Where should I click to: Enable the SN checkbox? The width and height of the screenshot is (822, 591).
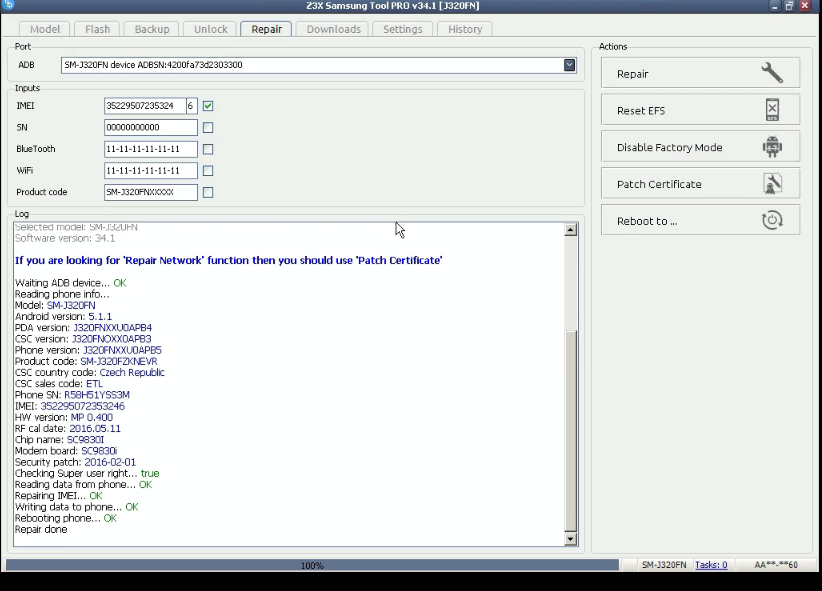click(x=208, y=127)
